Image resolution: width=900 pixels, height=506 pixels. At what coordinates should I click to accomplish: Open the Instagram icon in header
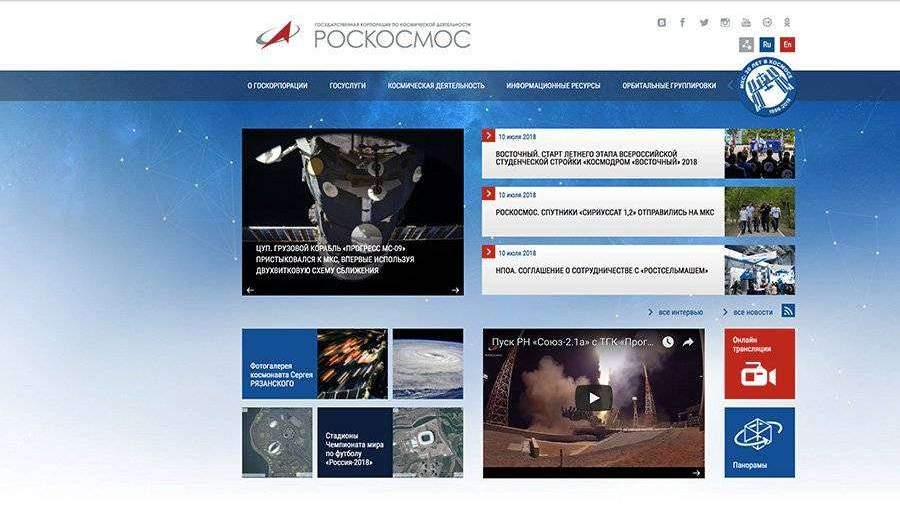725,22
